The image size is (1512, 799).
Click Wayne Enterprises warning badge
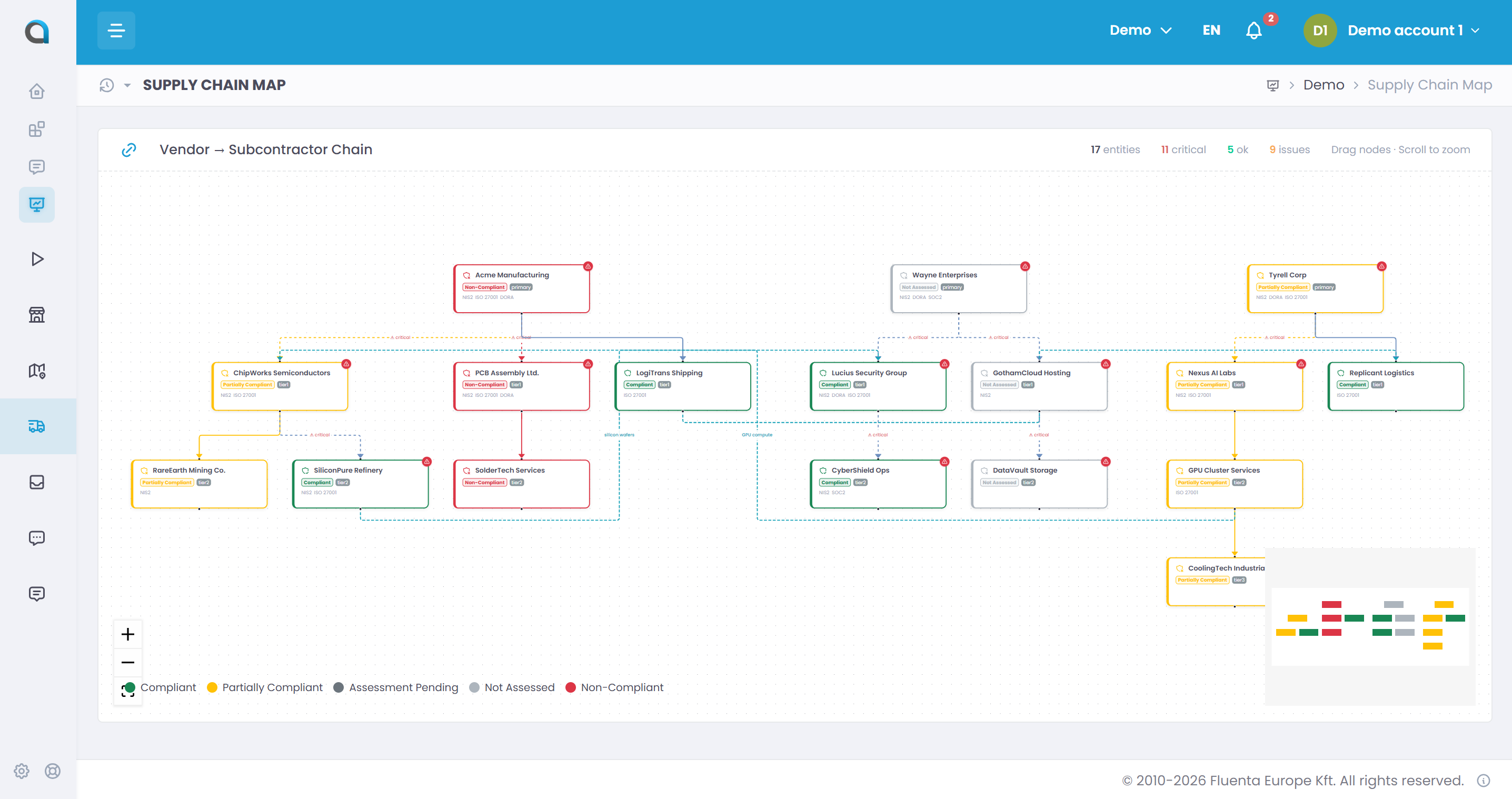click(1025, 266)
